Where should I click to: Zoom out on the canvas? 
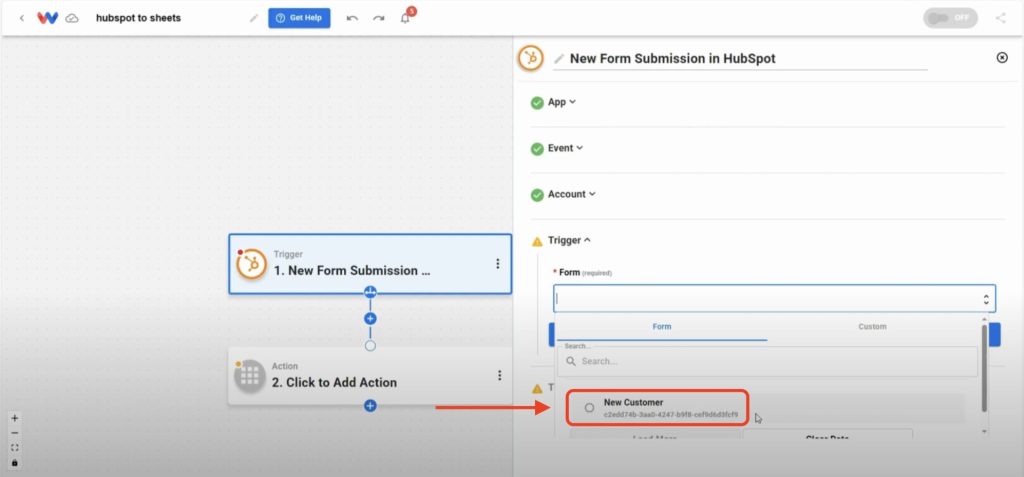point(14,433)
